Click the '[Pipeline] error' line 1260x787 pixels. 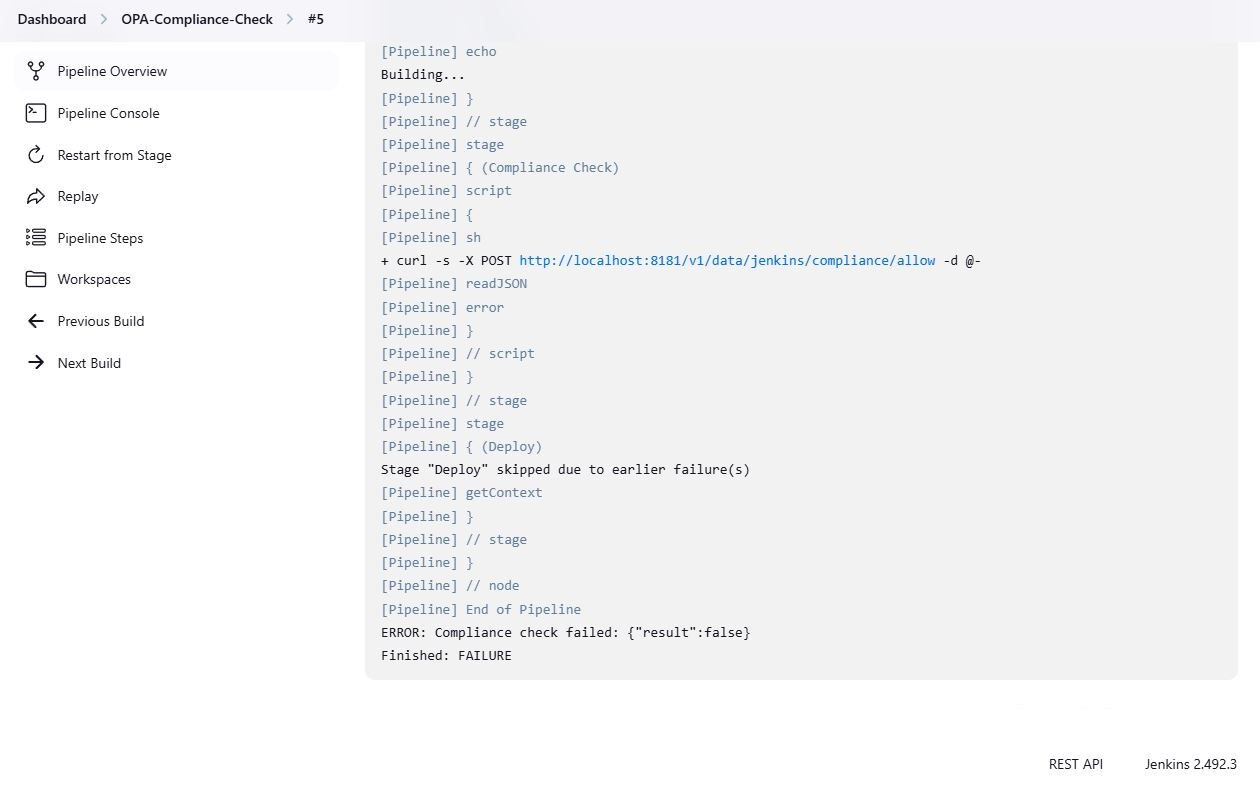[x=442, y=308]
